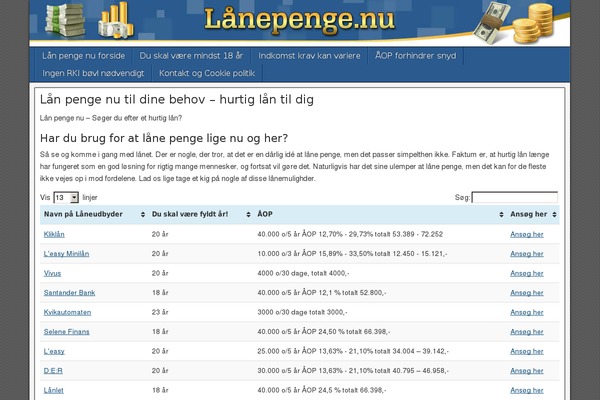Select Vivus ÅOP text '4000 o/30 dage'
Image resolution: width=600 pixels, height=400 pixels.
click(281, 273)
